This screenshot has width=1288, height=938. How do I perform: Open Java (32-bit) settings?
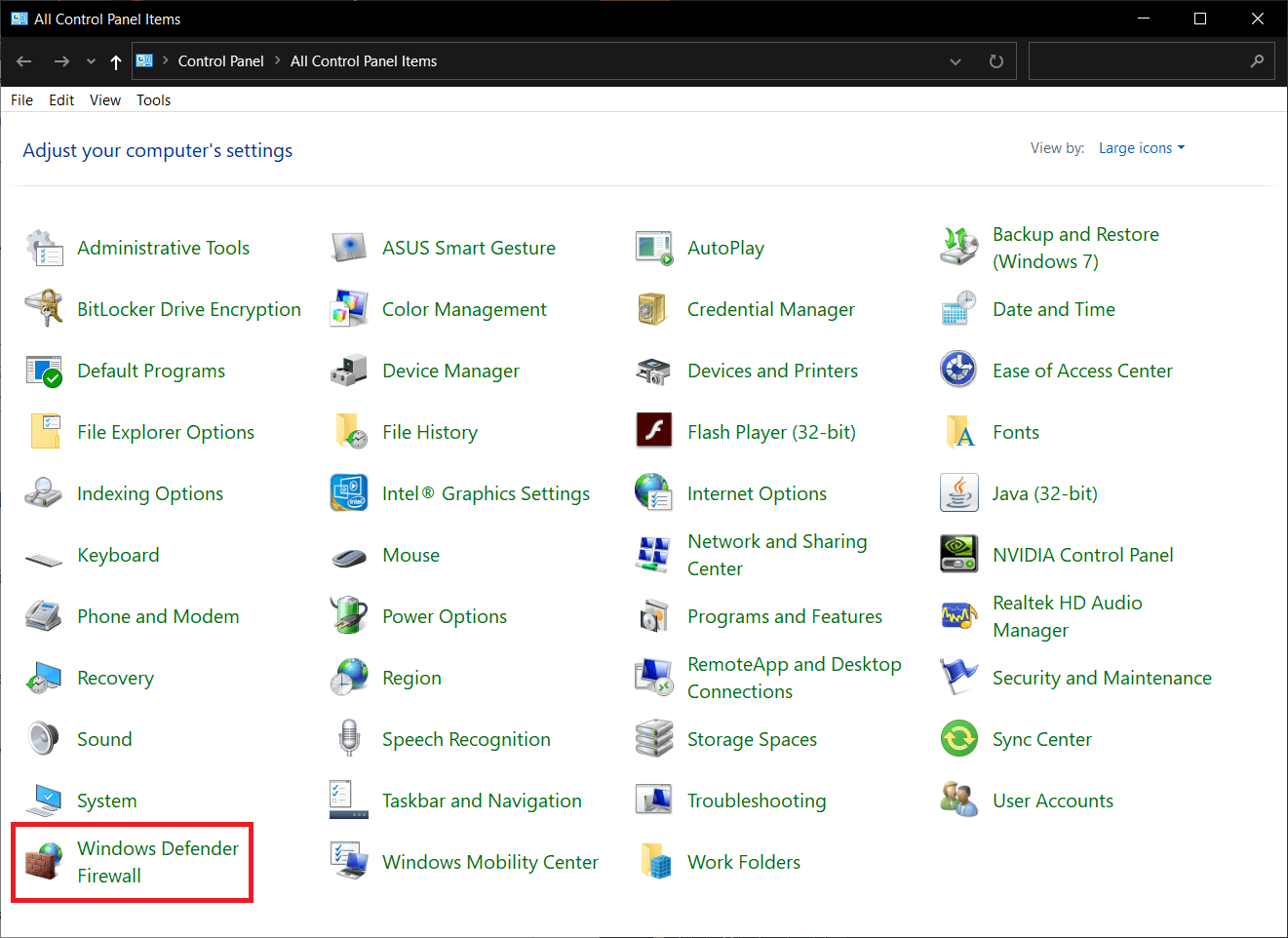(1045, 493)
